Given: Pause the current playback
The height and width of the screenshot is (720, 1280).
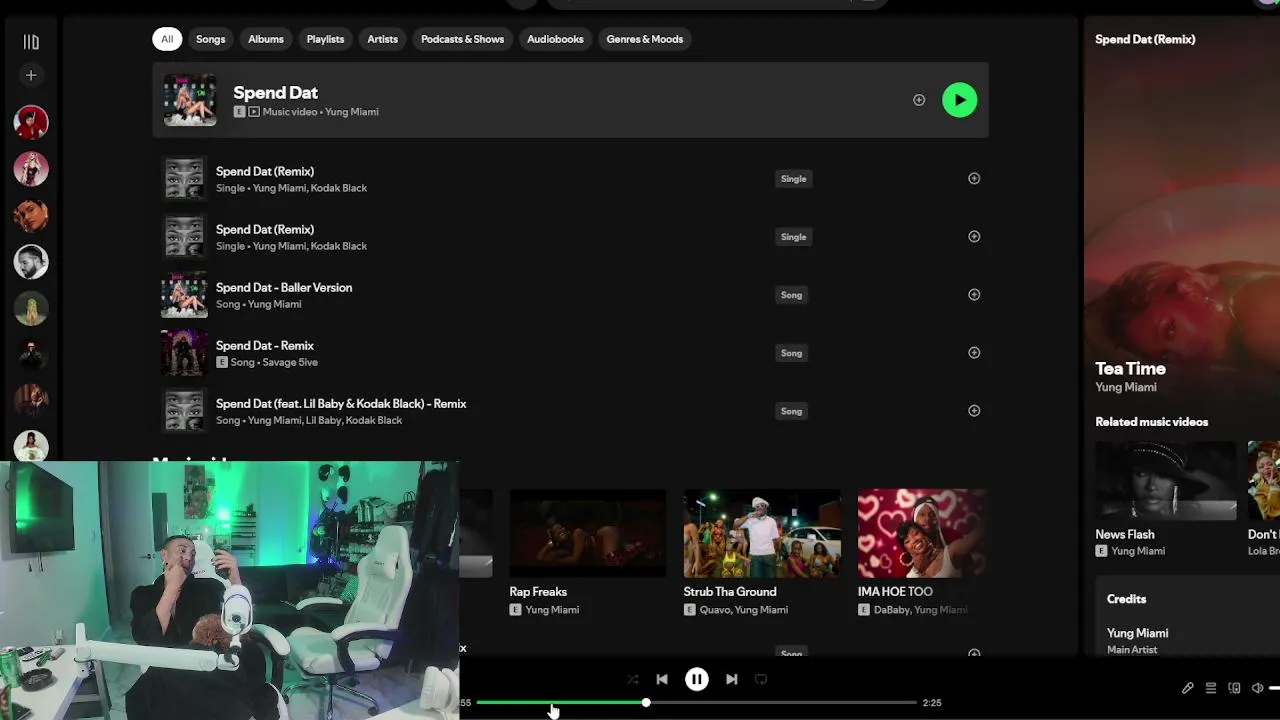Looking at the screenshot, I should pos(697,679).
